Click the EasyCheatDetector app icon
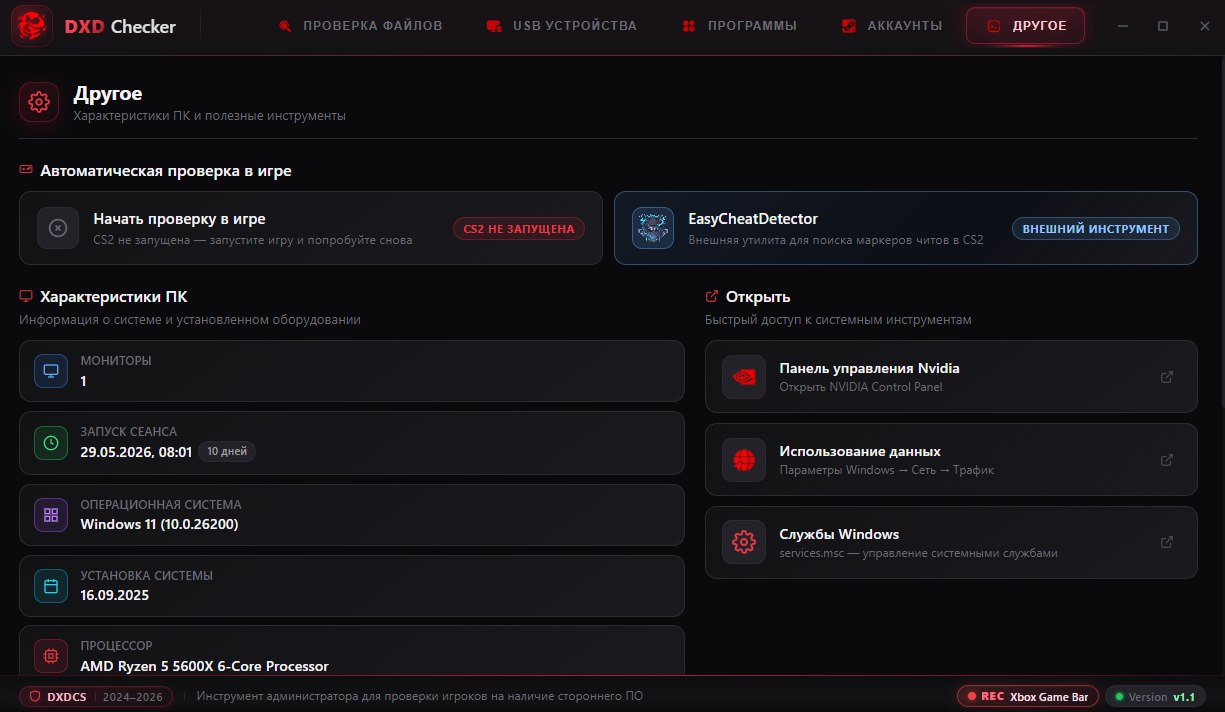This screenshot has width=1225, height=712. coord(653,228)
